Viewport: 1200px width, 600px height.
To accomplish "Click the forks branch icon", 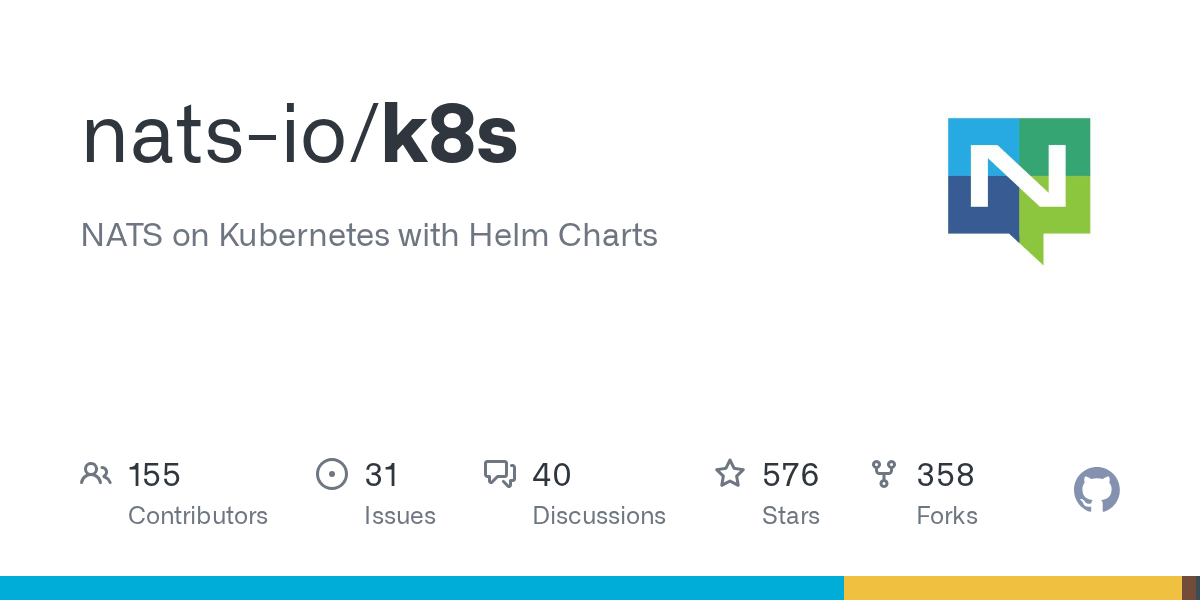I will click(884, 474).
